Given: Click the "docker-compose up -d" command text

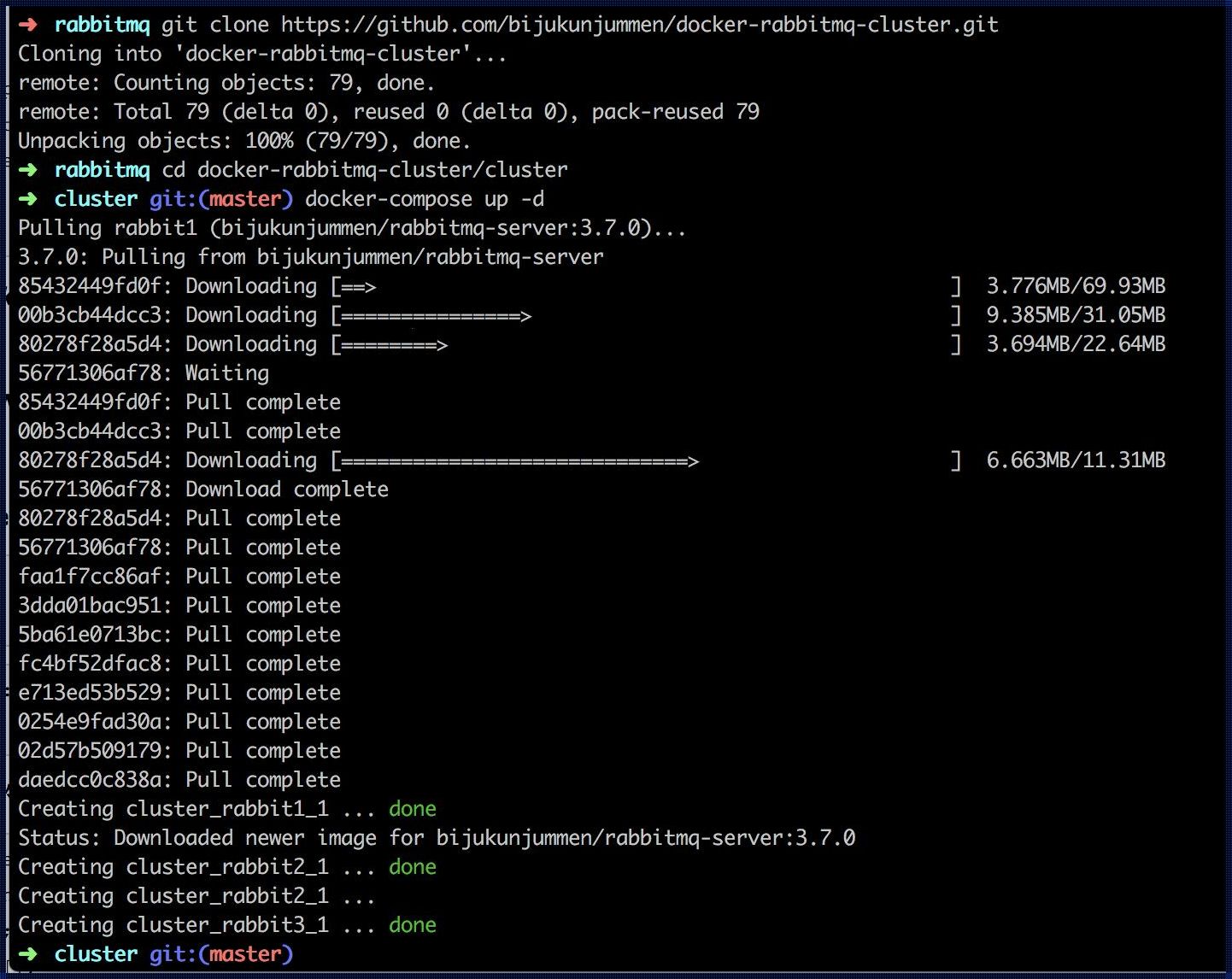Looking at the screenshot, I should [425, 199].
